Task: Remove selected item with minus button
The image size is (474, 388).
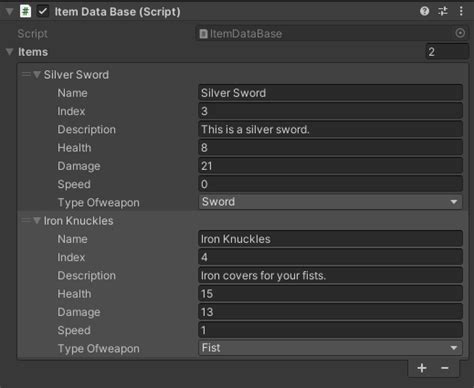Action: click(445, 368)
